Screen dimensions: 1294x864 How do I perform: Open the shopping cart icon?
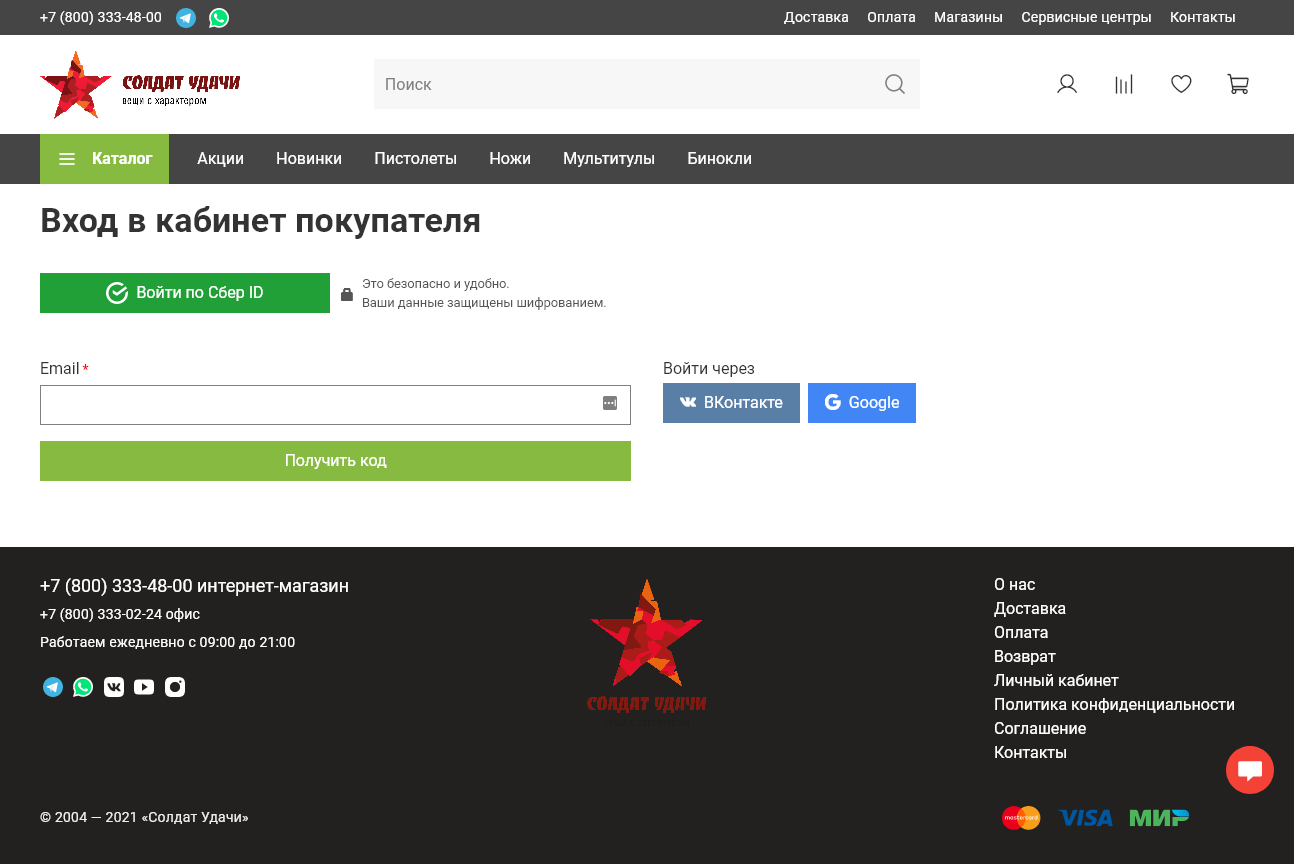[x=1237, y=84]
